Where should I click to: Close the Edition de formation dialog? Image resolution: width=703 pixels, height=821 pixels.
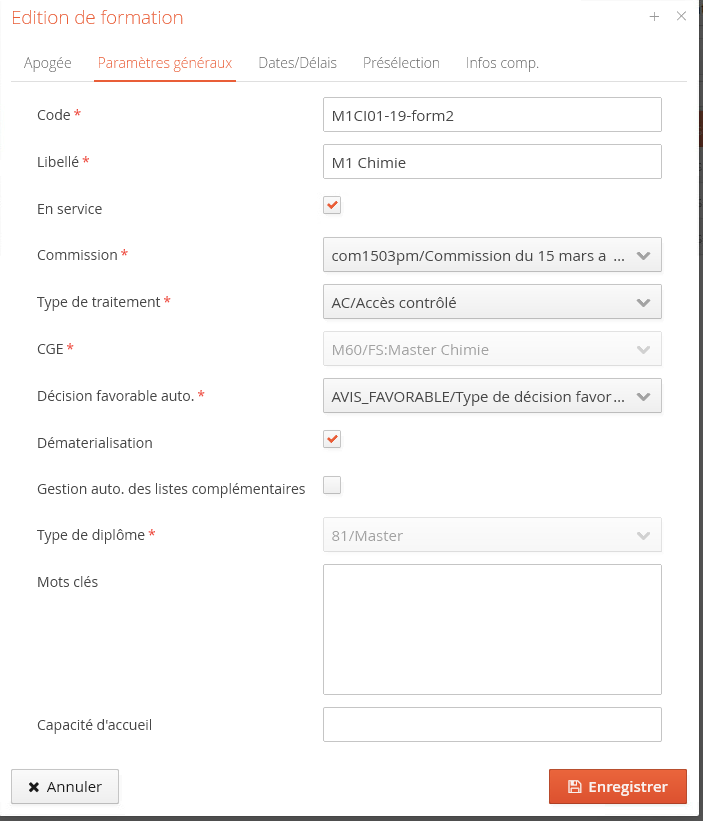coord(681,17)
